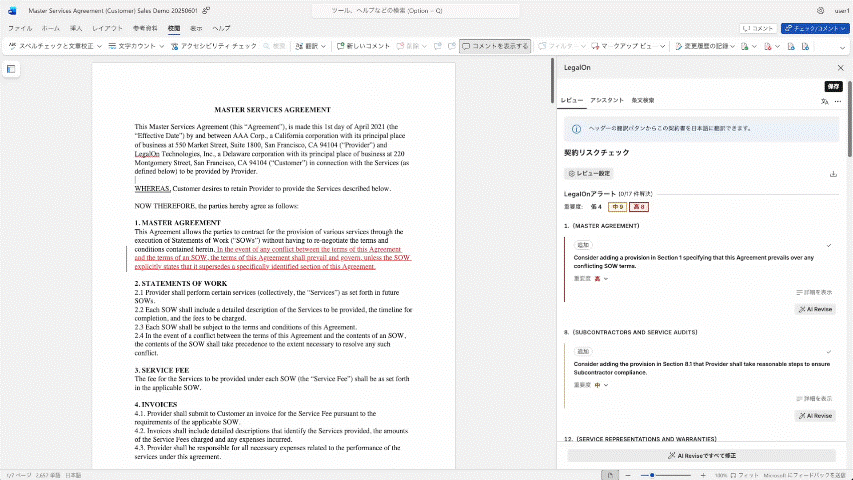This screenshot has width=853, height=480.
Task: Switch to the 挿入 ribbon tab
Action: (x=76, y=28)
